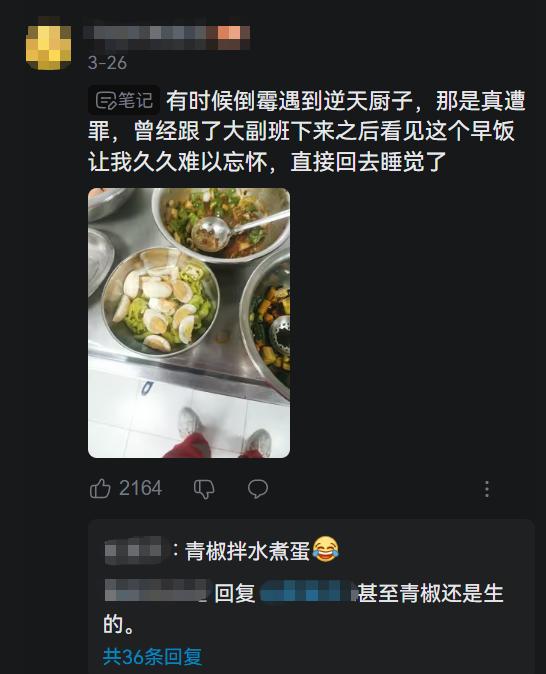Open the commenter's blurred username at top
The width and height of the screenshot is (546, 674).
[167, 37]
